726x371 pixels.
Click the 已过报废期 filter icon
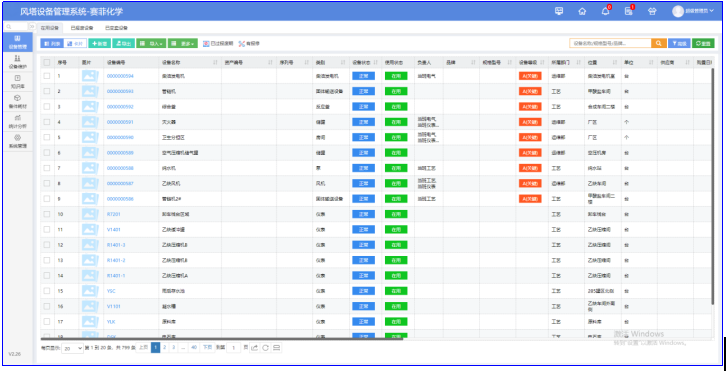click(x=206, y=44)
